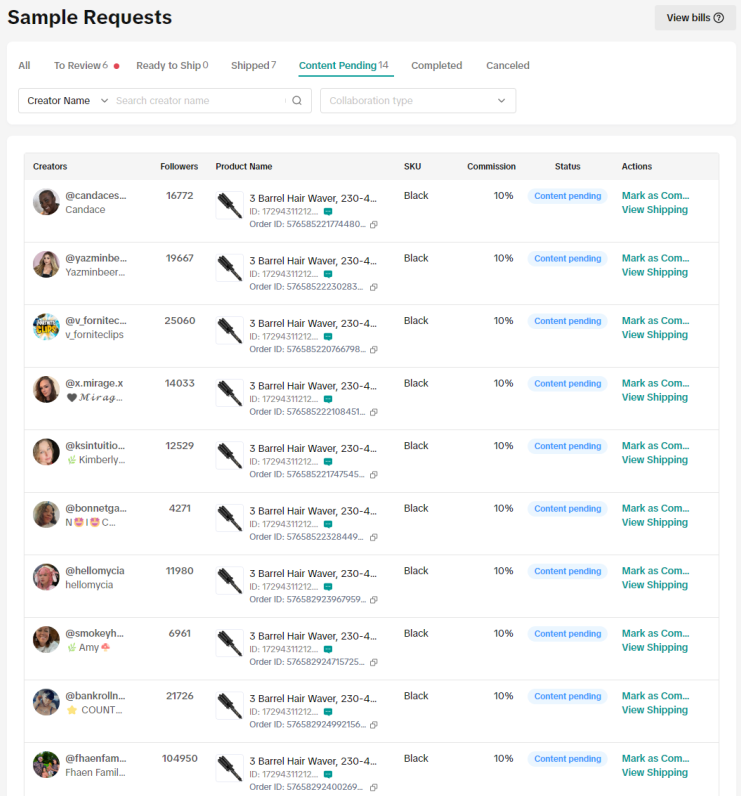Screen dimensions: 741x796
Task: Expand the Collaboration type dropdown
Action: 417,101
